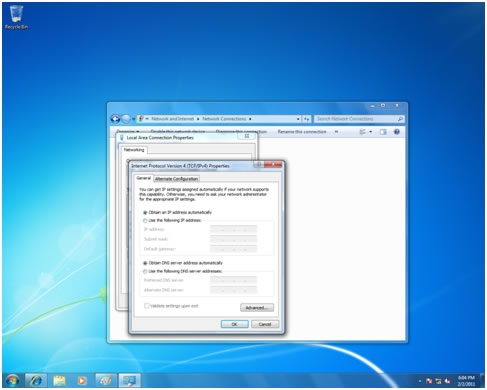
Task: Open address bar previous locations dropdown
Action: 298,119
